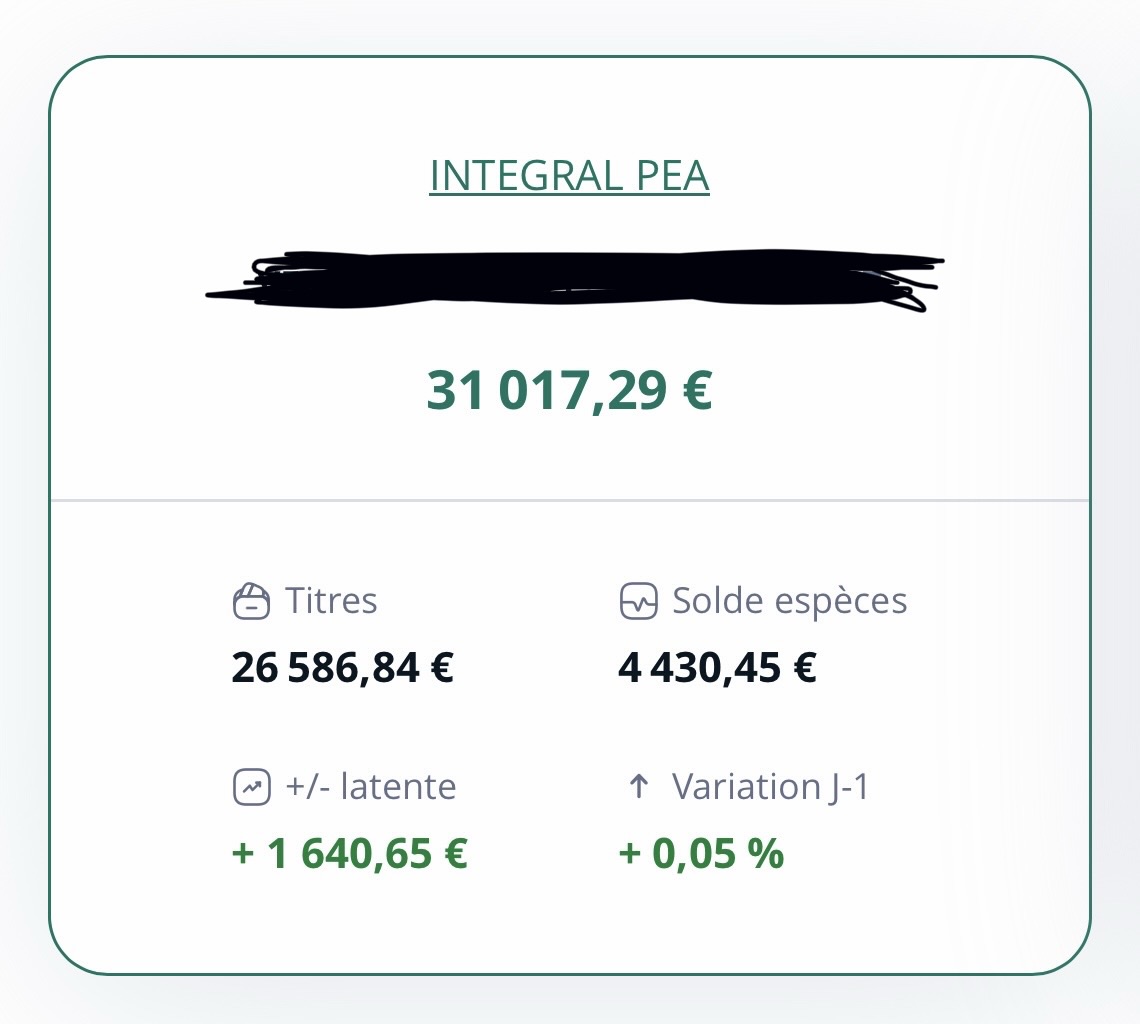Click the Variation J-1 label
Image resolution: width=1140 pixels, height=1024 pixels.
pyautogui.click(x=771, y=787)
